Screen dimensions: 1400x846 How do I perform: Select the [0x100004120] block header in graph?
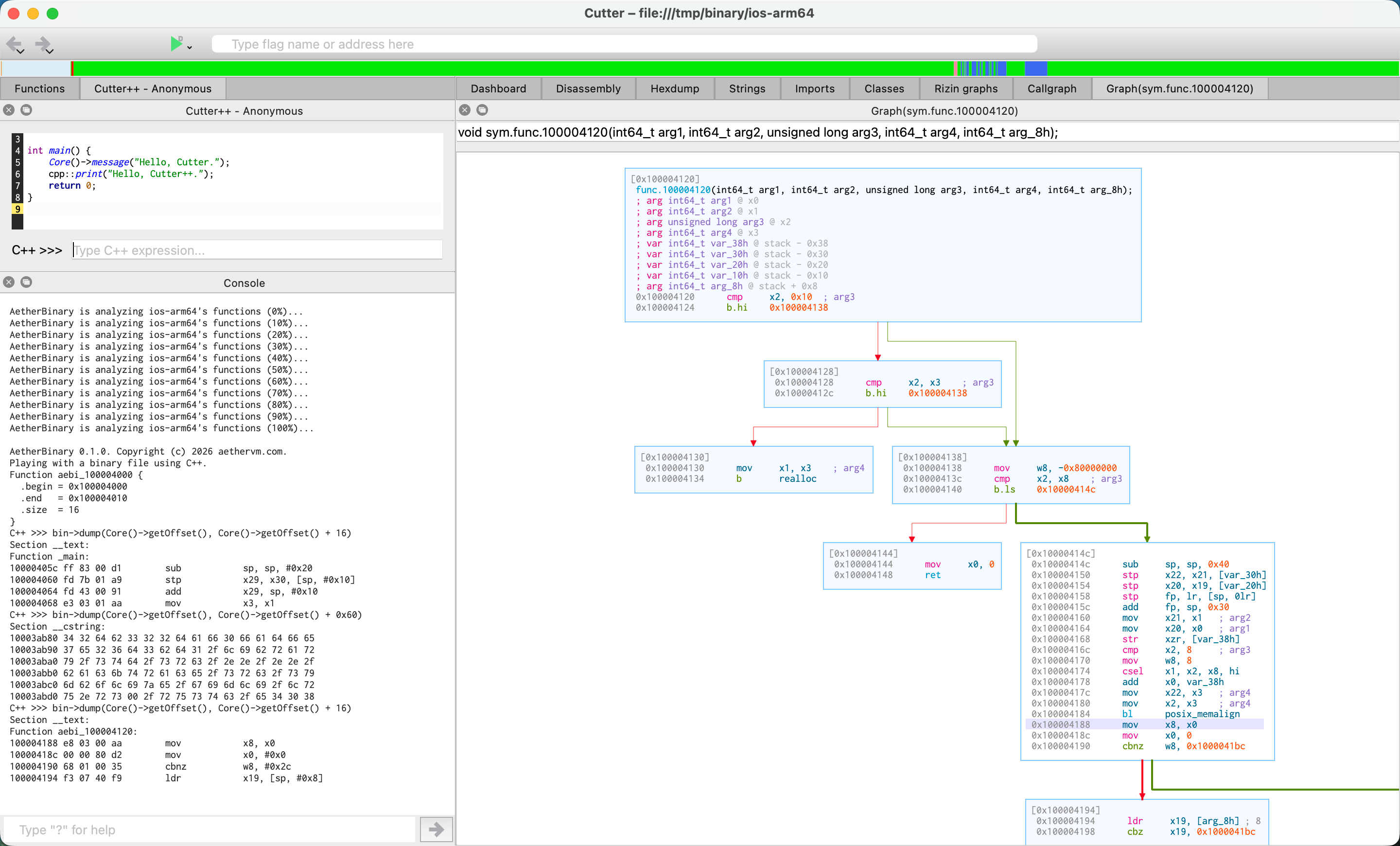pos(665,179)
